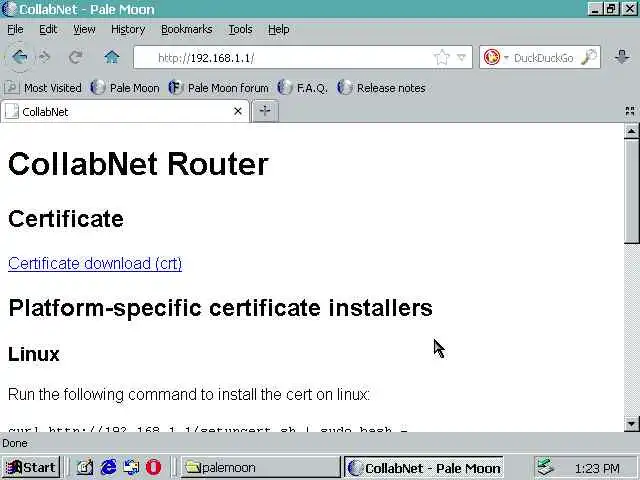Open the Help menu

coord(279,29)
